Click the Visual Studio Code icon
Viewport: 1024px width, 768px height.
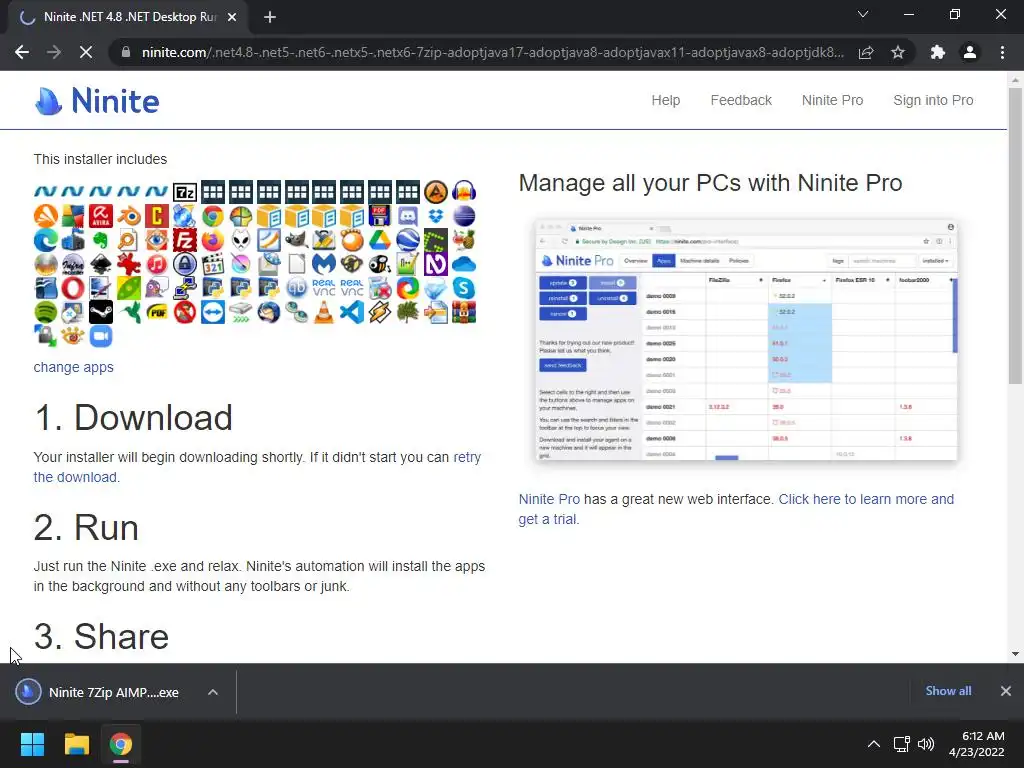pyautogui.click(x=352, y=312)
